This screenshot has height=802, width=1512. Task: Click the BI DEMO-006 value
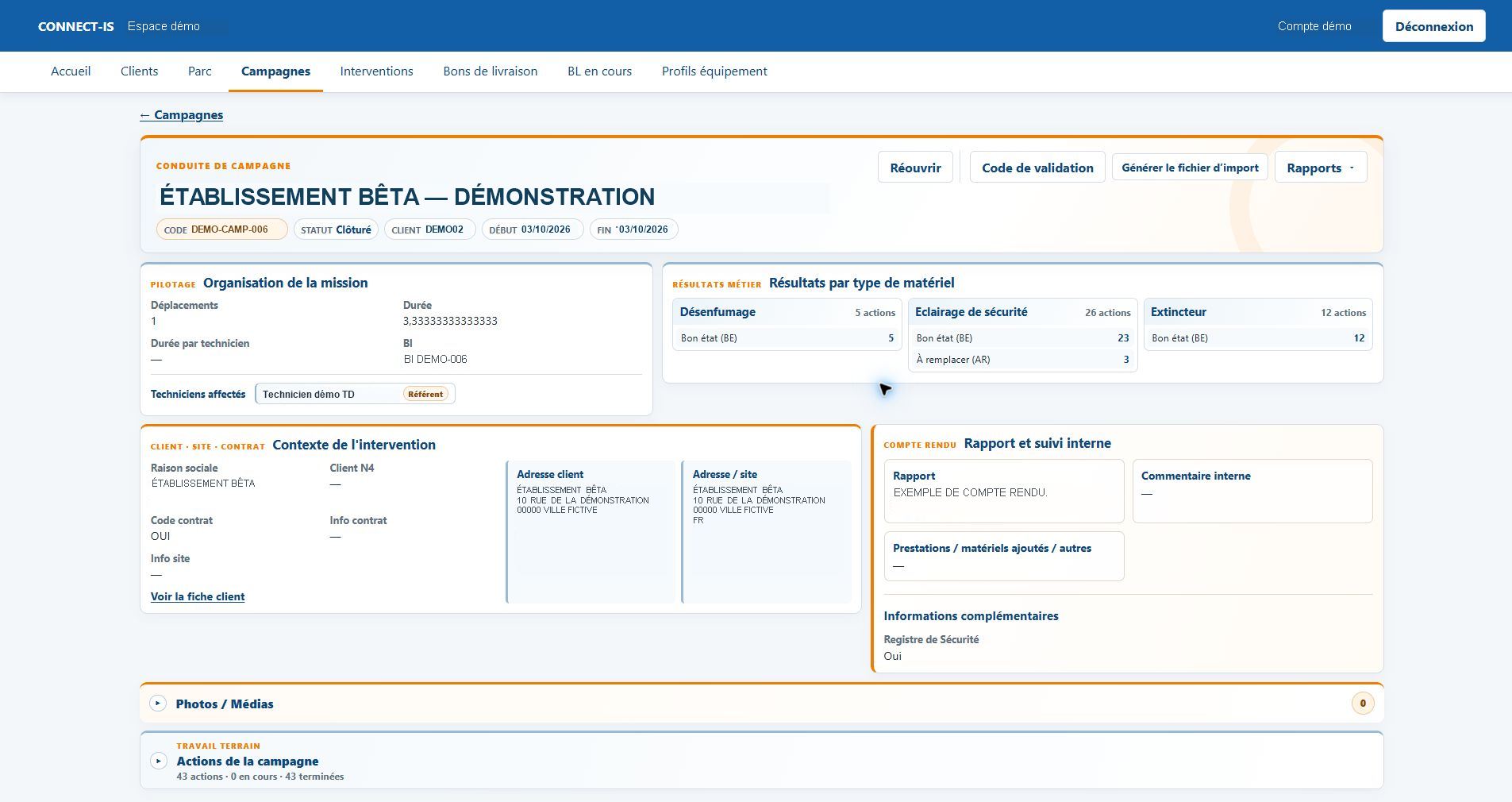pos(435,359)
